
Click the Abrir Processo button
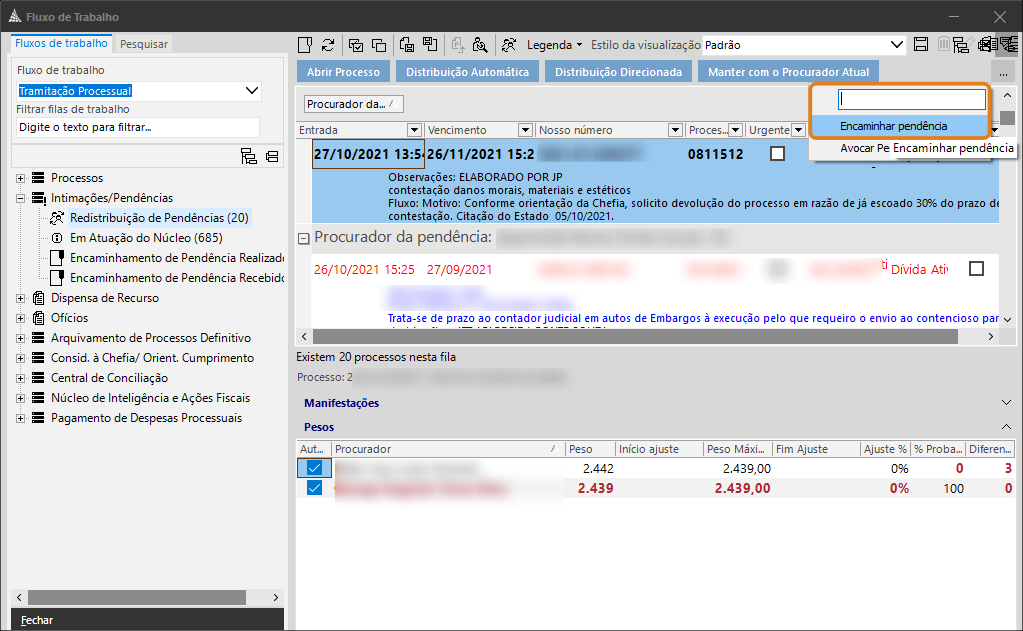(x=343, y=72)
